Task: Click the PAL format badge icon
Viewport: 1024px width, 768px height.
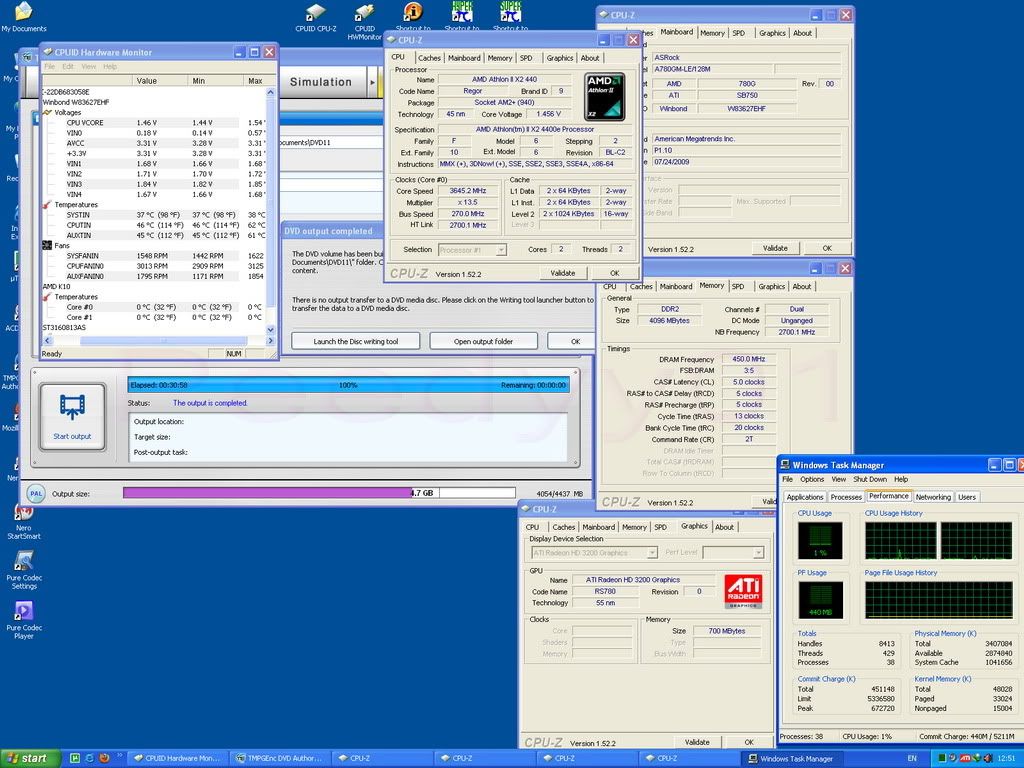Action: click(36, 494)
